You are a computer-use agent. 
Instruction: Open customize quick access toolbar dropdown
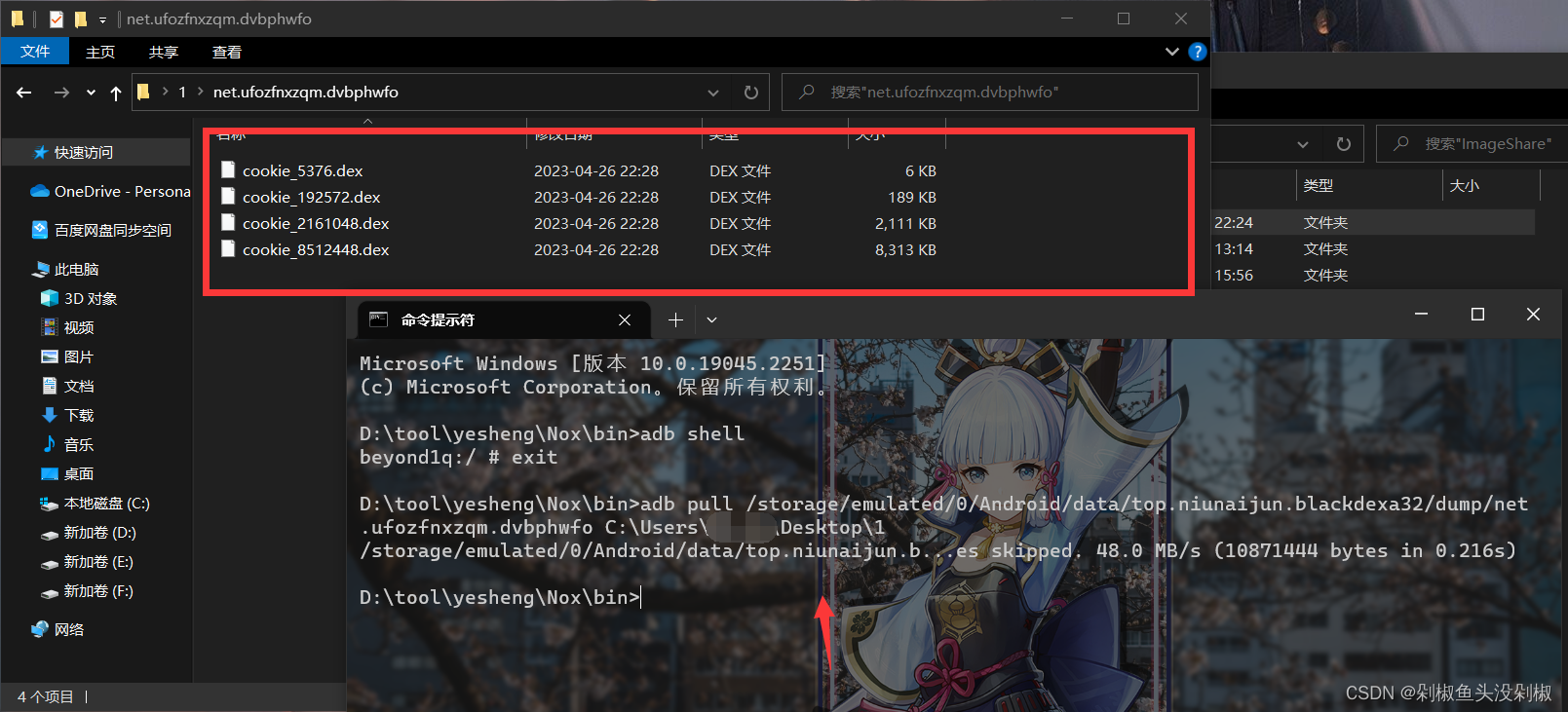click(102, 19)
